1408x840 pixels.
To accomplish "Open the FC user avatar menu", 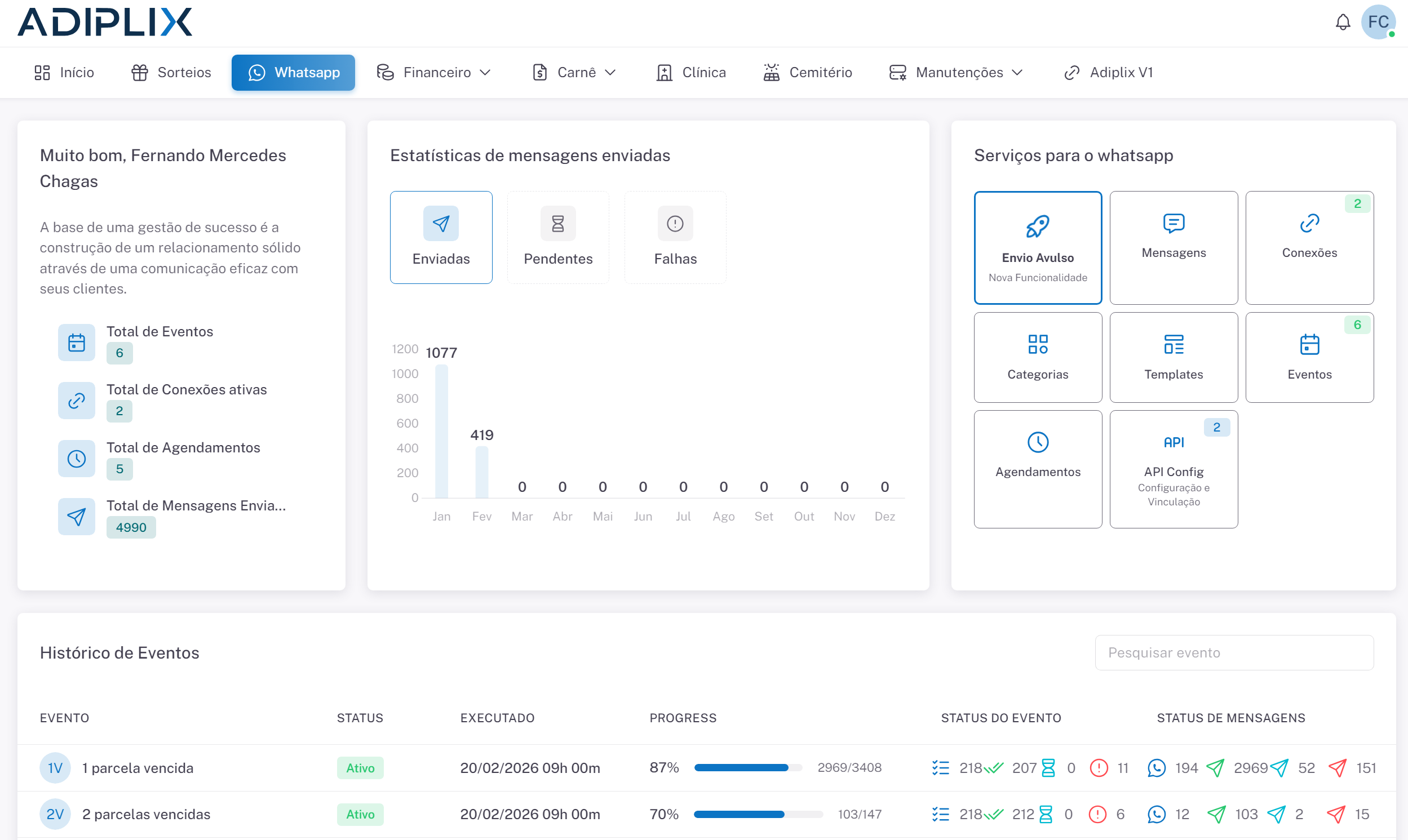I will point(1378,23).
